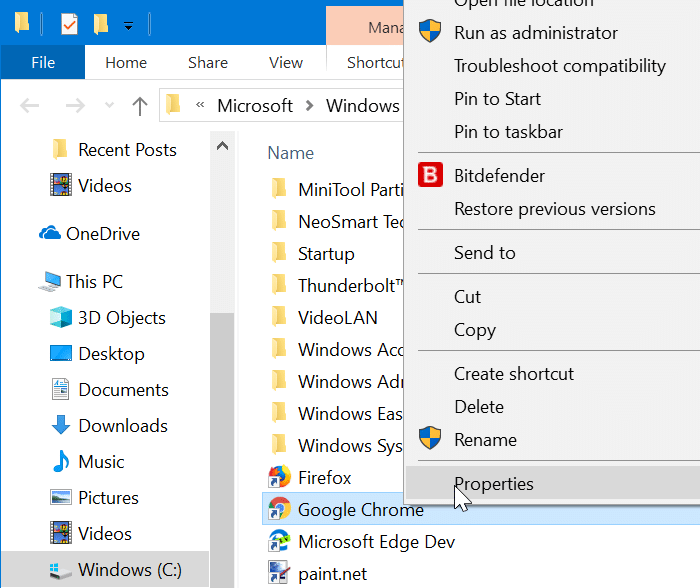Open Properties from context menu

(553, 484)
